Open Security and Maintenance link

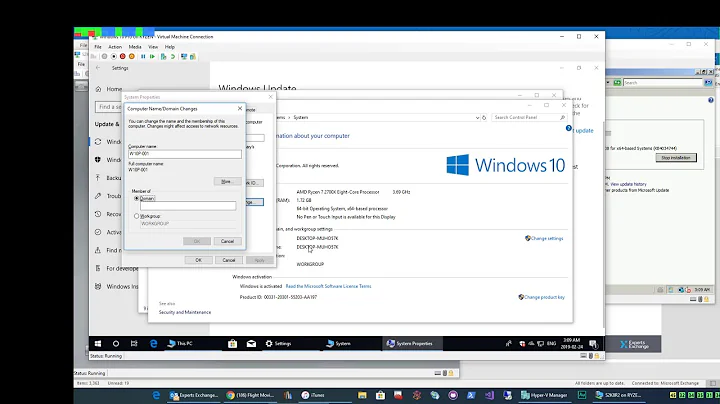click(x=185, y=312)
